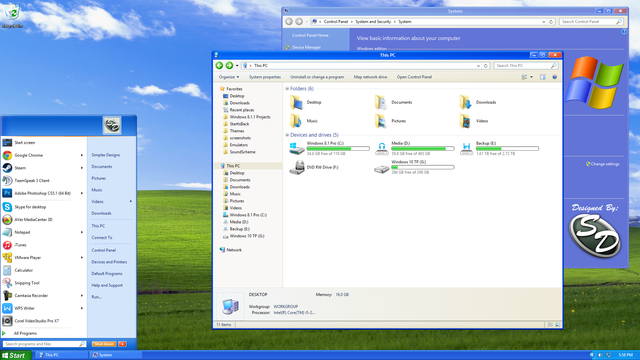Refresh the This PC address bar
640x360 pixels.
coord(486,66)
